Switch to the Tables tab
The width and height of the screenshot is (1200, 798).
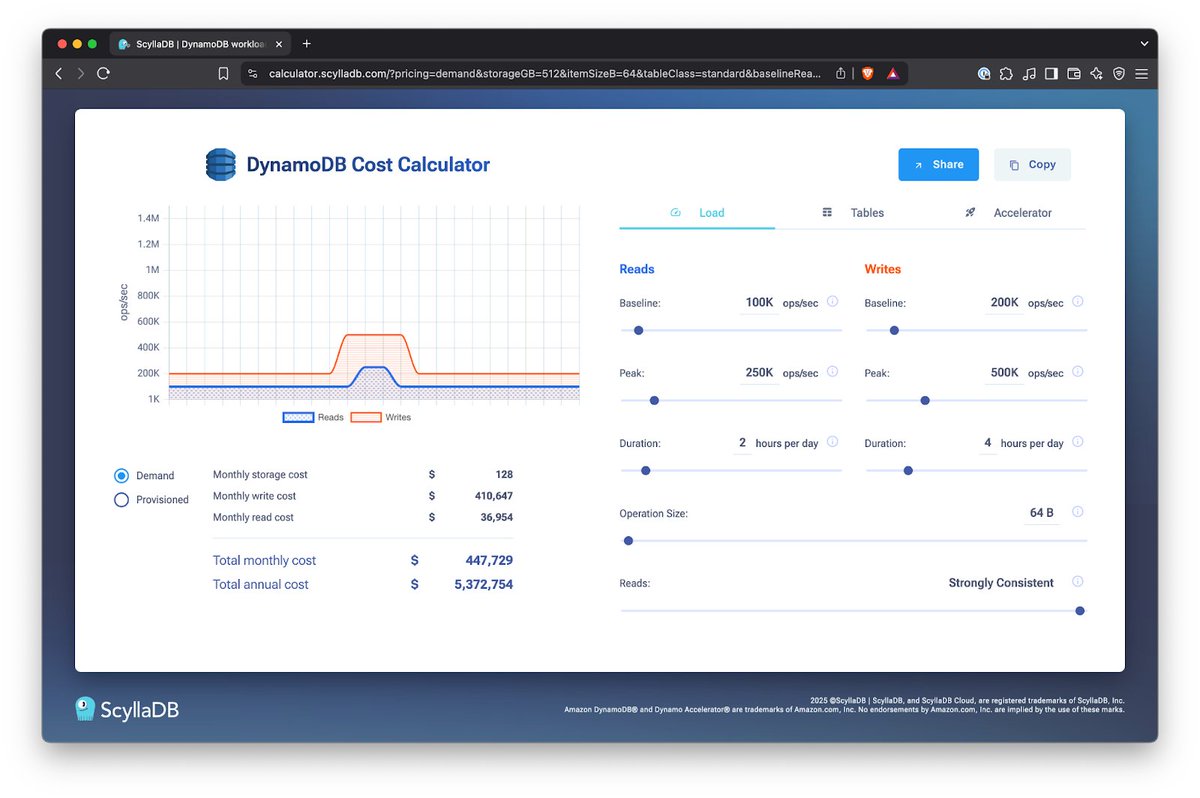click(867, 212)
